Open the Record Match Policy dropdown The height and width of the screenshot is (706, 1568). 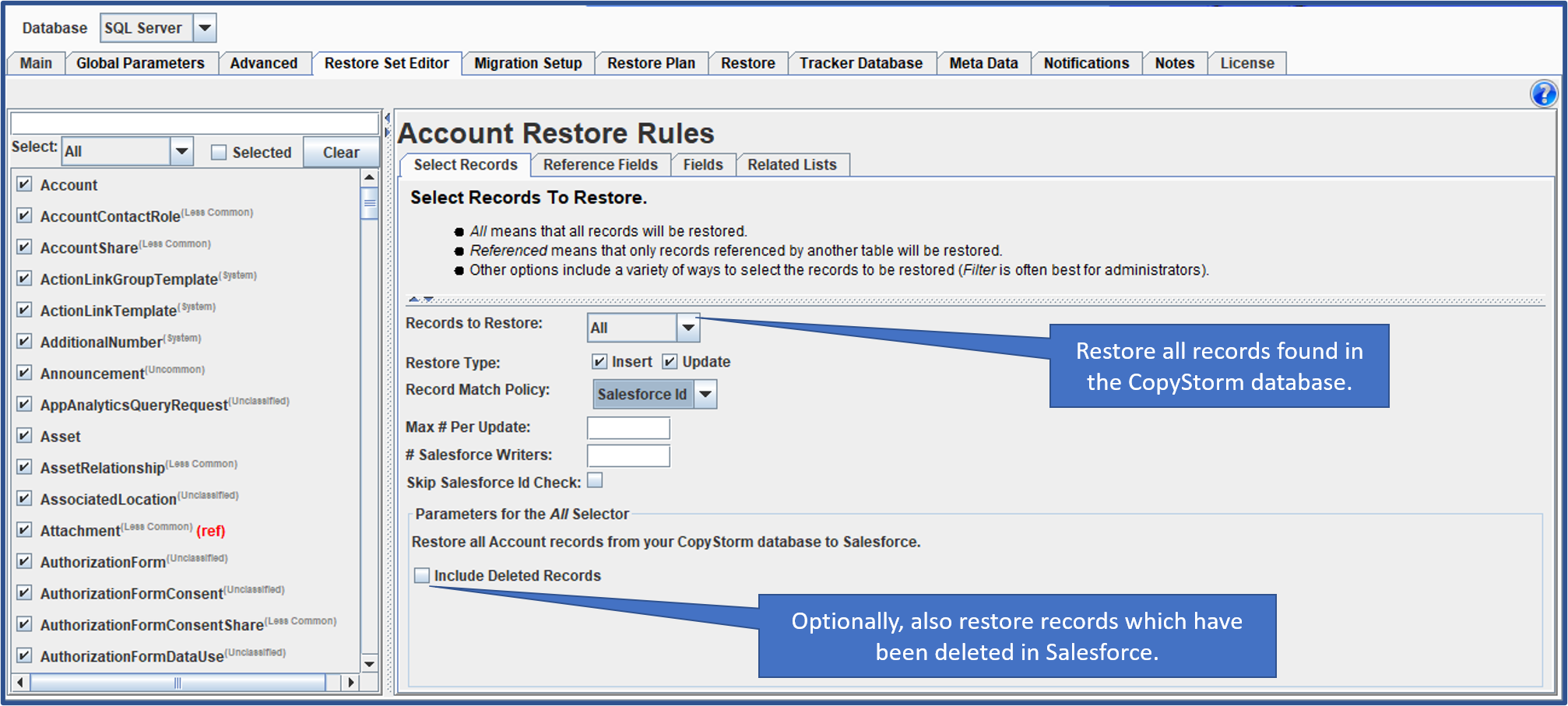coord(705,394)
